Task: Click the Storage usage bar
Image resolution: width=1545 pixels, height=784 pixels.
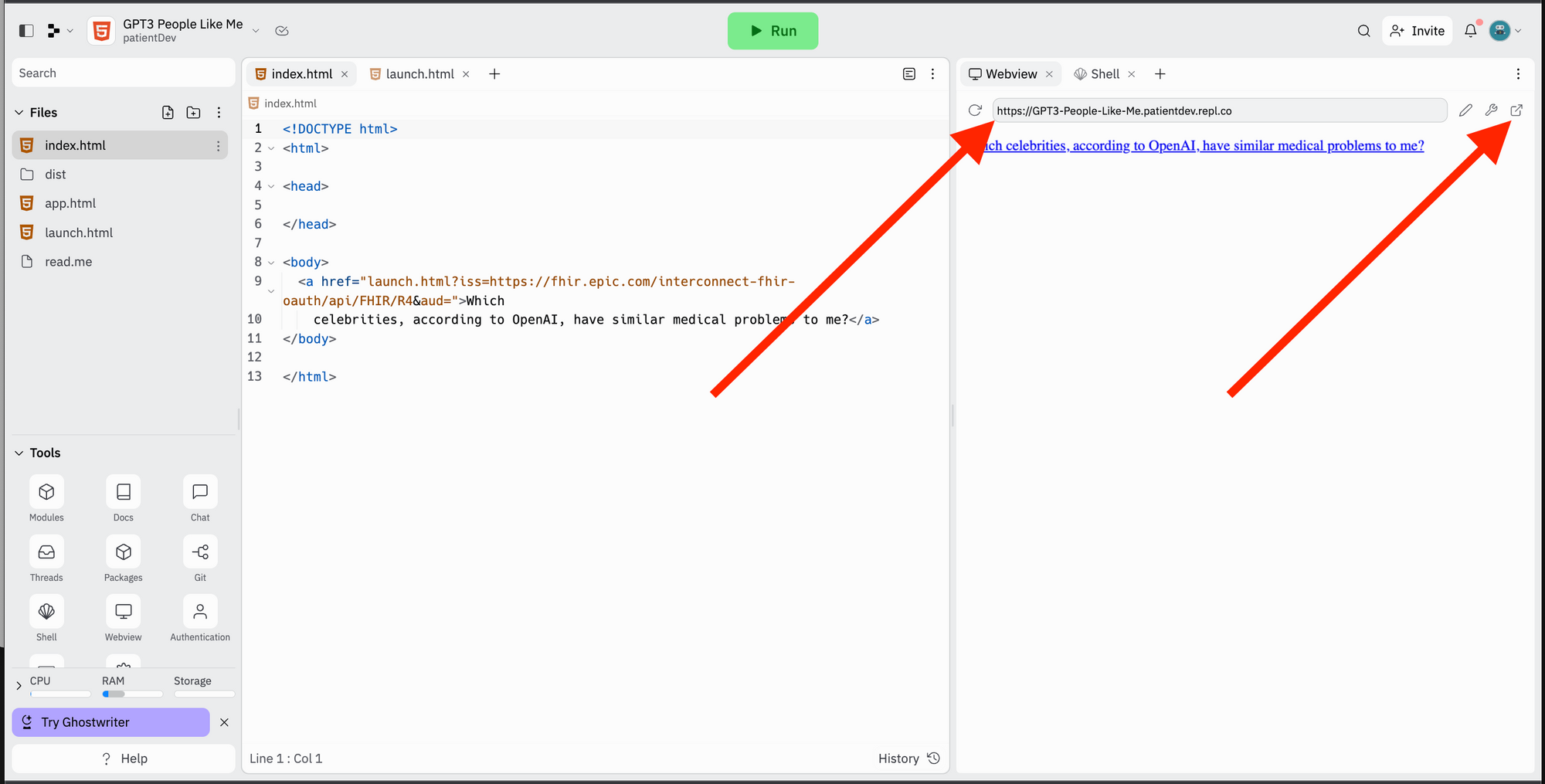Action: pyautogui.click(x=204, y=694)
